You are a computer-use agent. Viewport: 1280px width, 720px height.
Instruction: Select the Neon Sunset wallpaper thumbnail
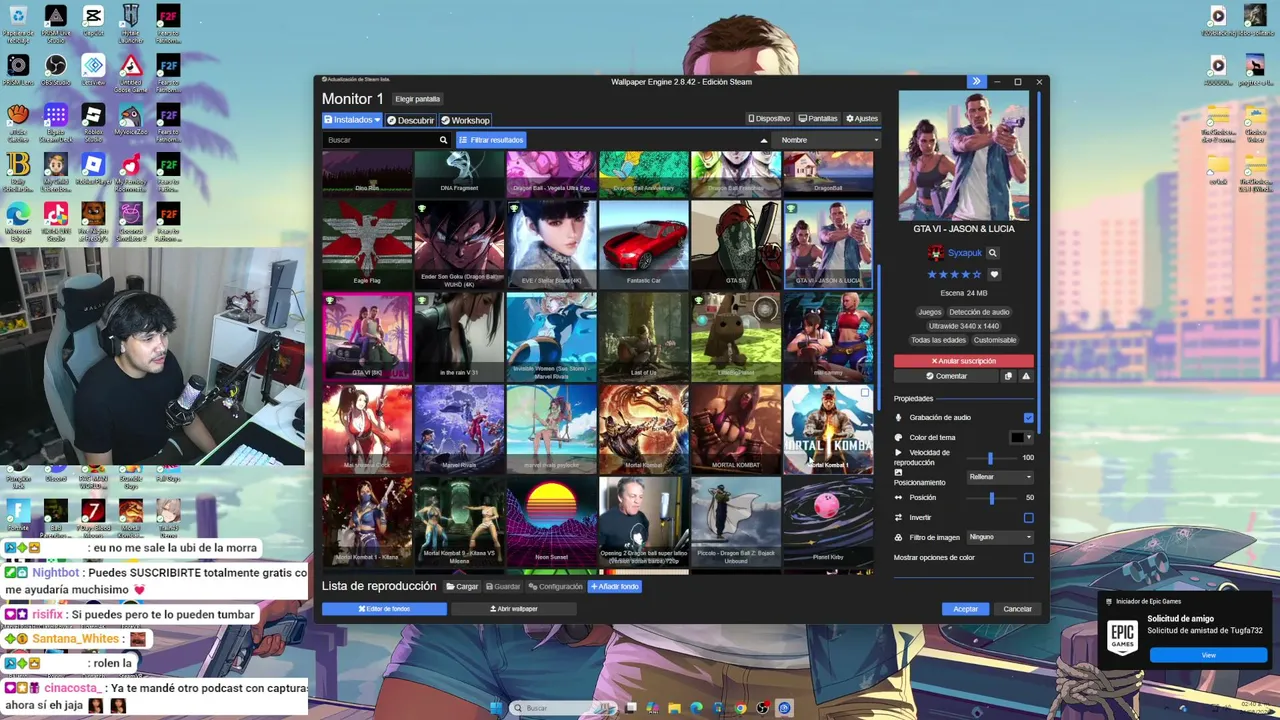pyautogui.click(x=551, y=522)
